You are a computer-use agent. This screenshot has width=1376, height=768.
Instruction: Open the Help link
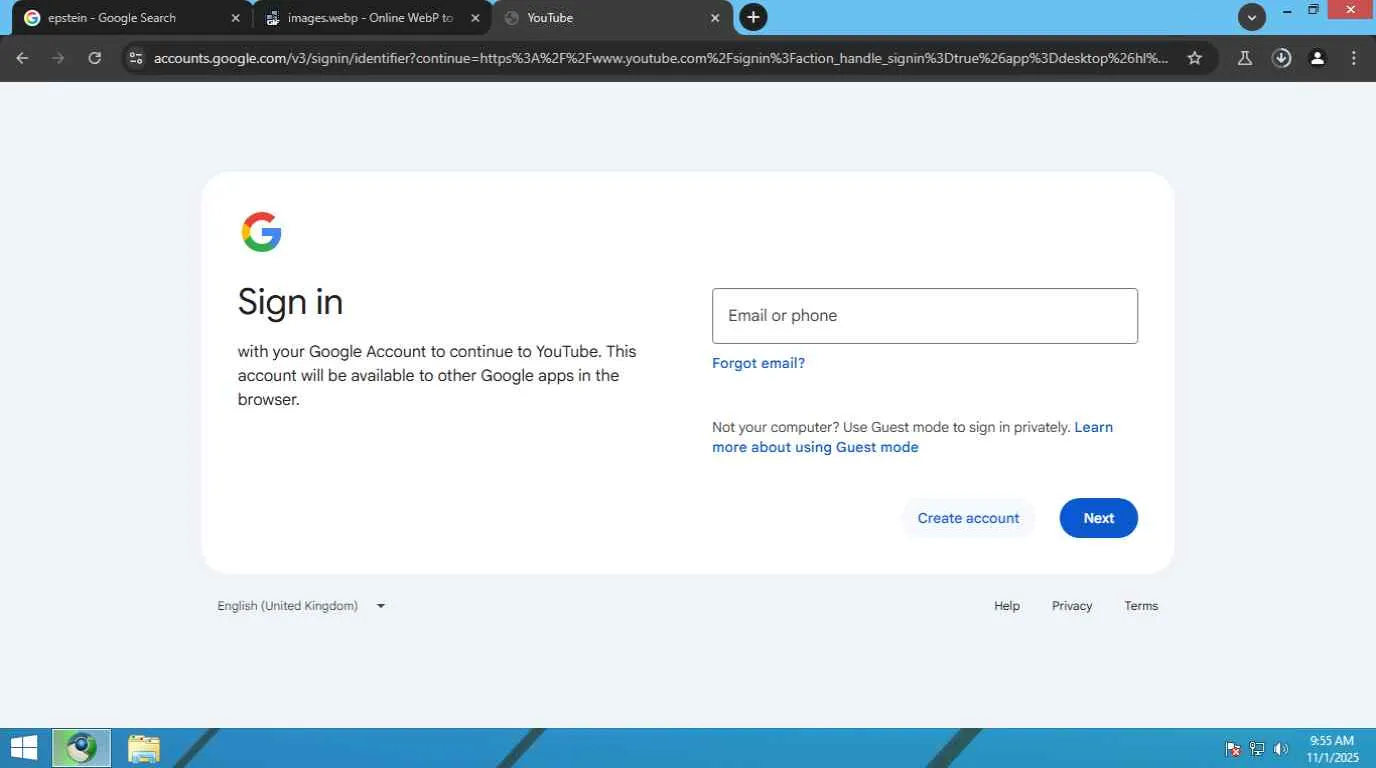(x=1007, y=606)
